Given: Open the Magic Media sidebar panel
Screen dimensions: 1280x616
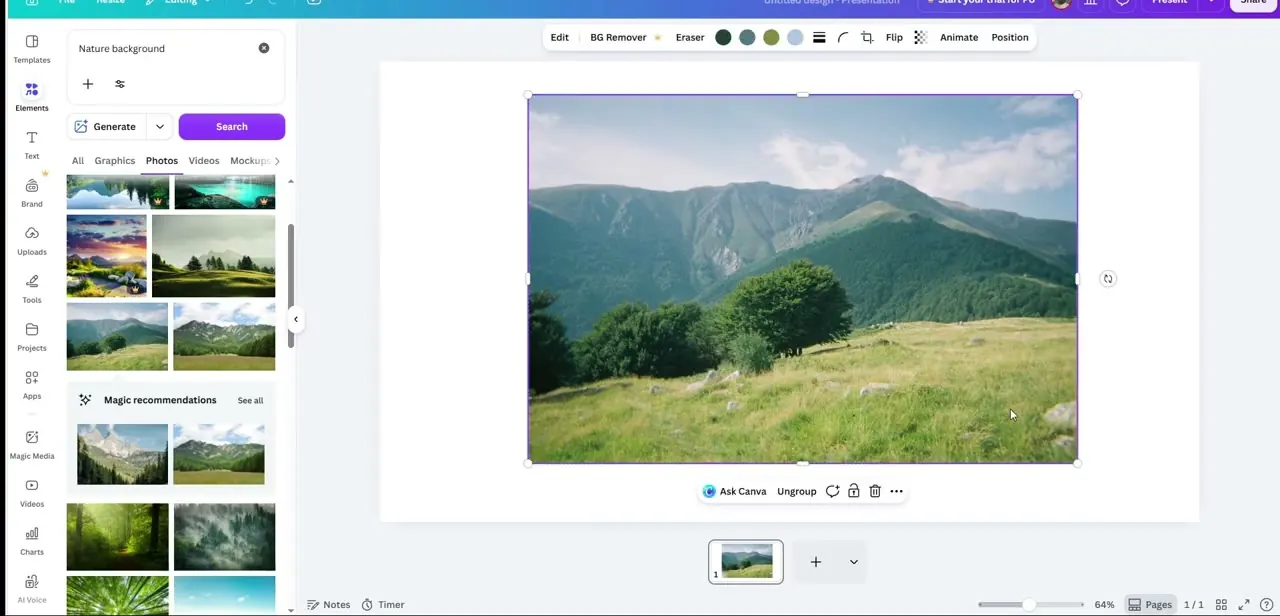Looking at the screenshot, I should tap(31, 444).
